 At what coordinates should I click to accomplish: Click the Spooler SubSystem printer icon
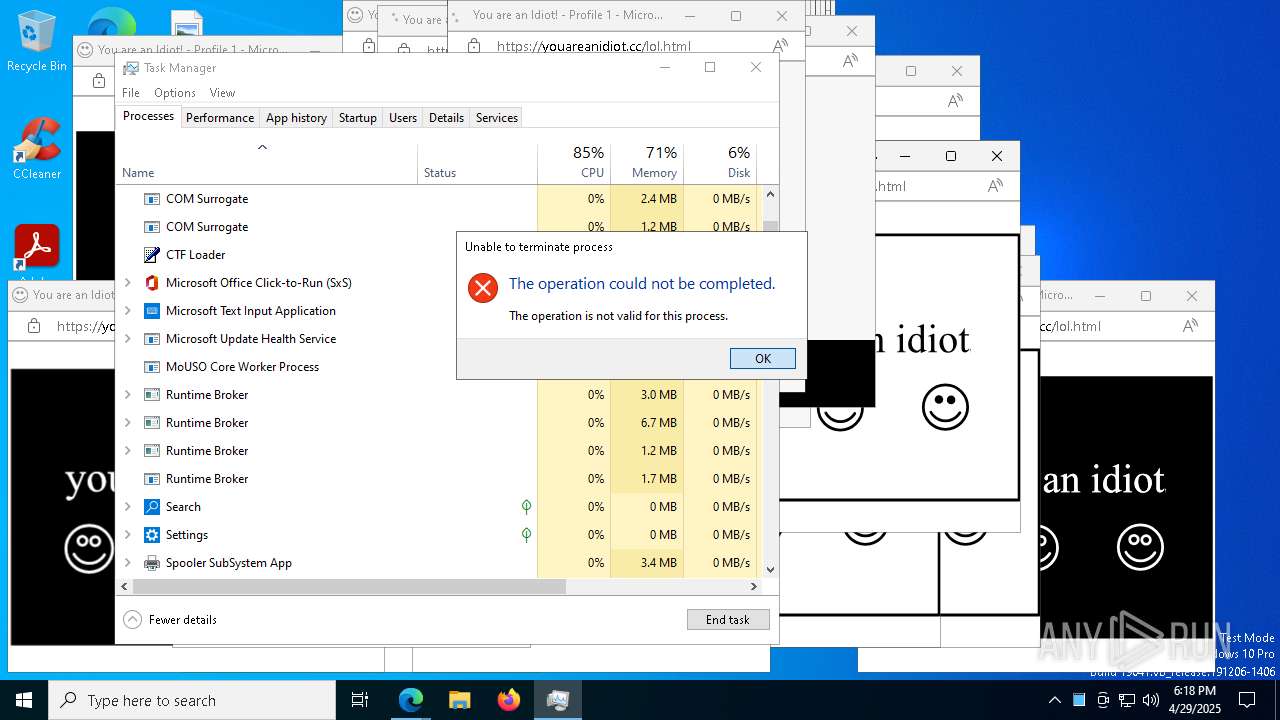[x=152, y=563]
